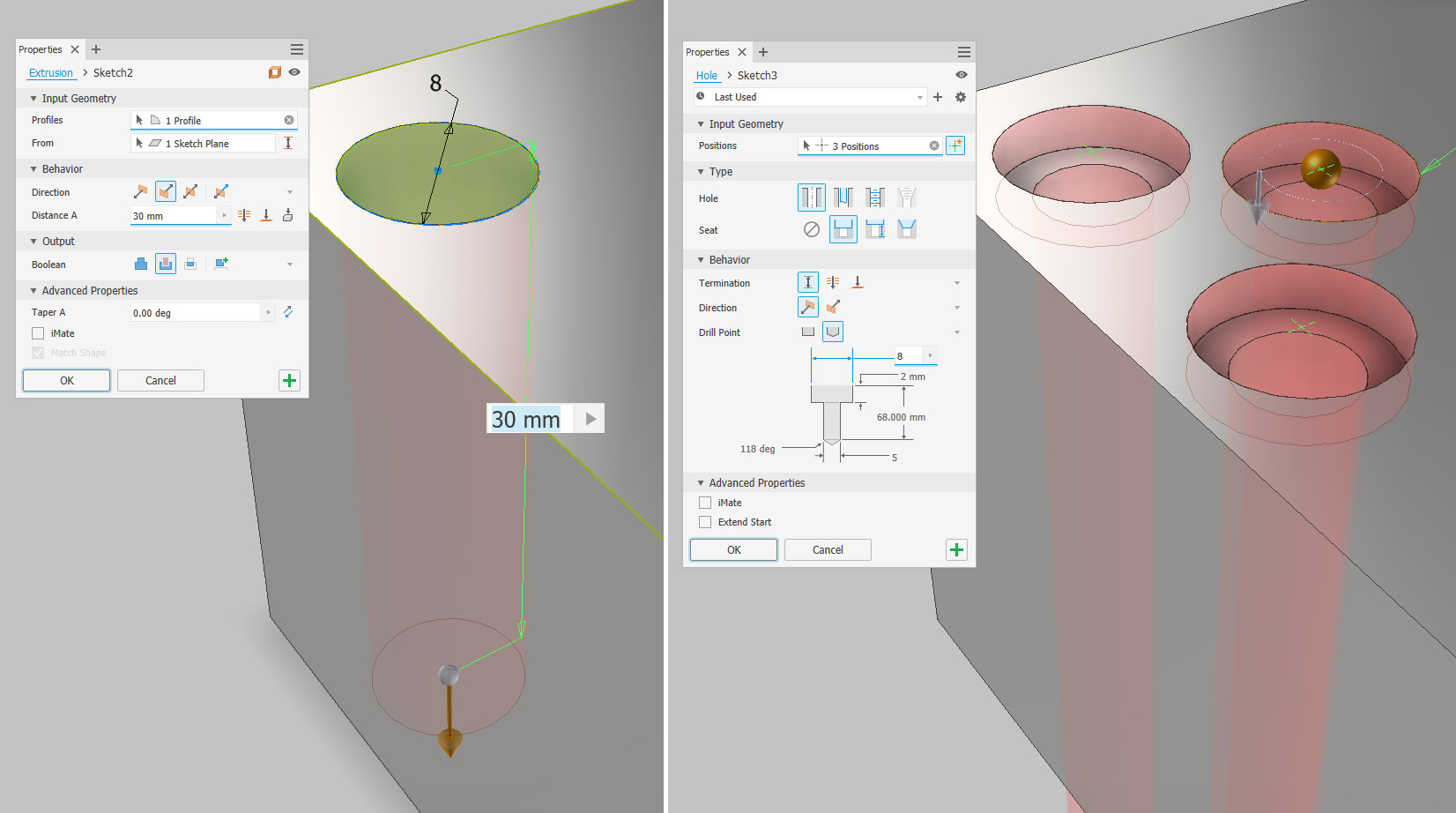Choose the flipped direction in Extrusion panel
The height and width of the screenshot is (813, 1456).
[x=165, y=191]
